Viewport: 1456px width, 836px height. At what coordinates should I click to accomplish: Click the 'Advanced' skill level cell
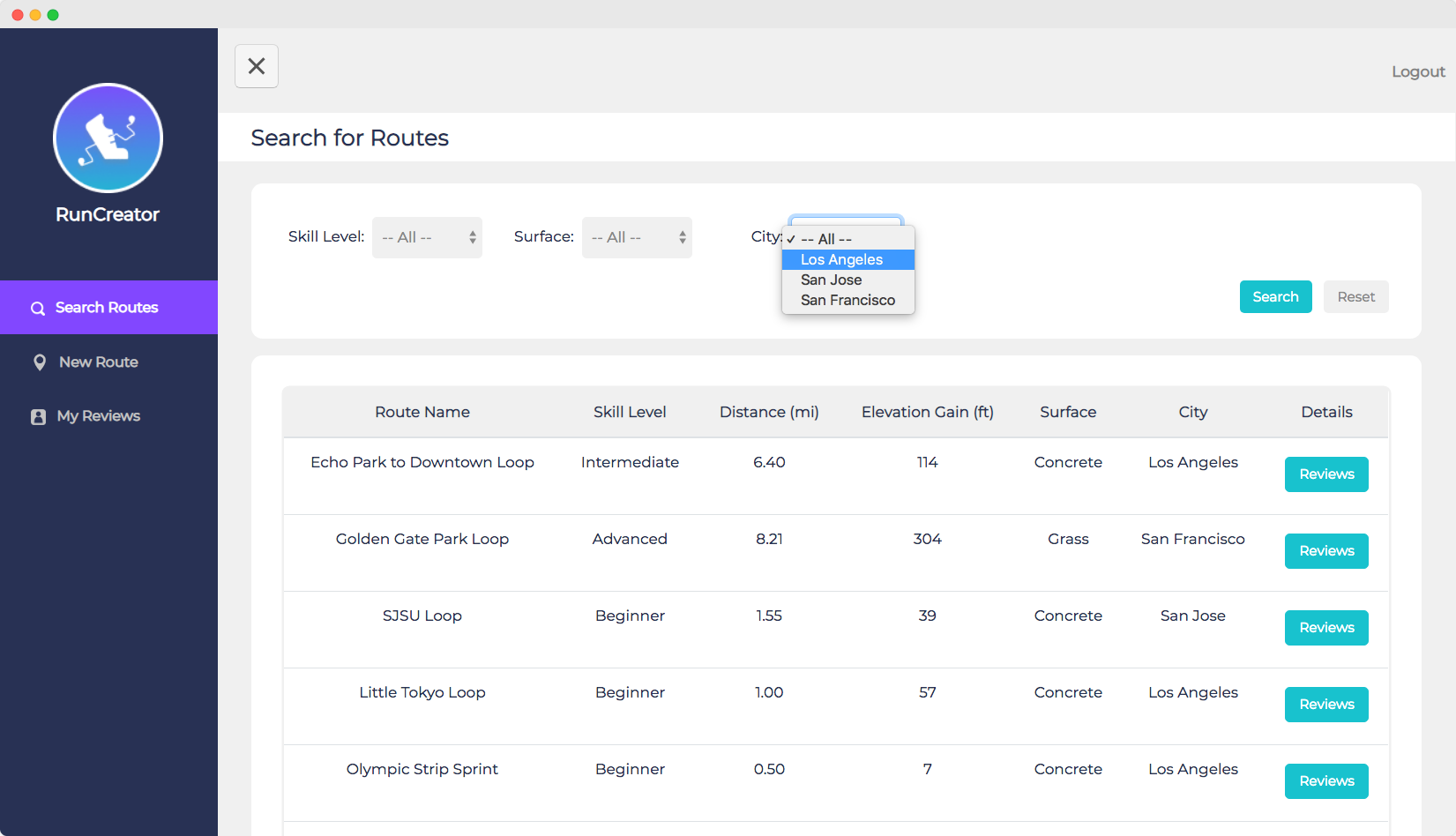(x=630, y=539)
